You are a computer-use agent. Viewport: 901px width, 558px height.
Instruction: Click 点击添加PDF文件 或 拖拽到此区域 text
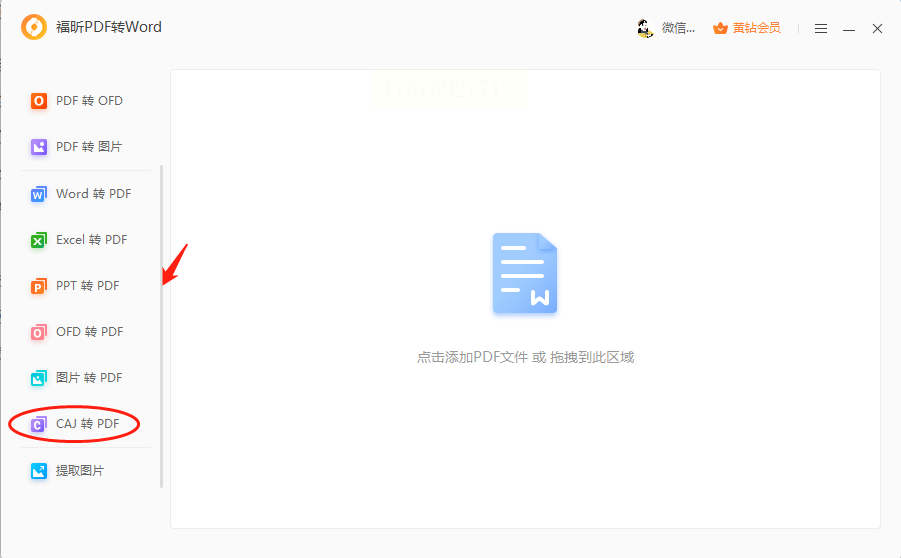(525, 357)
